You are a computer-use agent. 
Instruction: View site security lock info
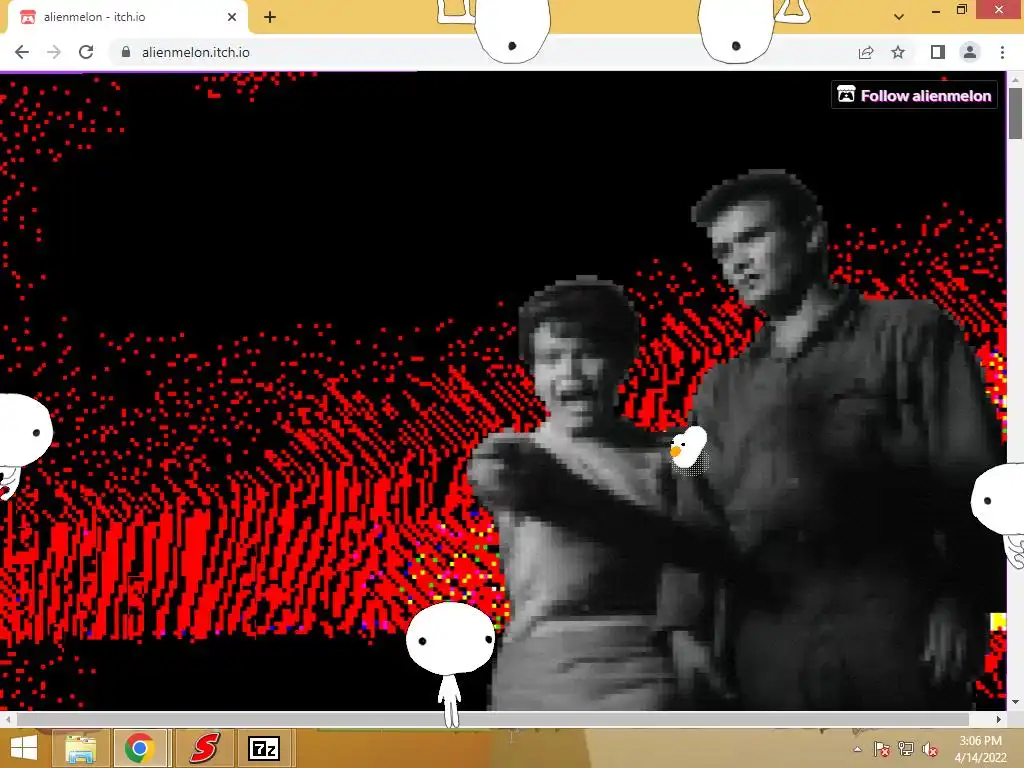(x=126, y=52)
